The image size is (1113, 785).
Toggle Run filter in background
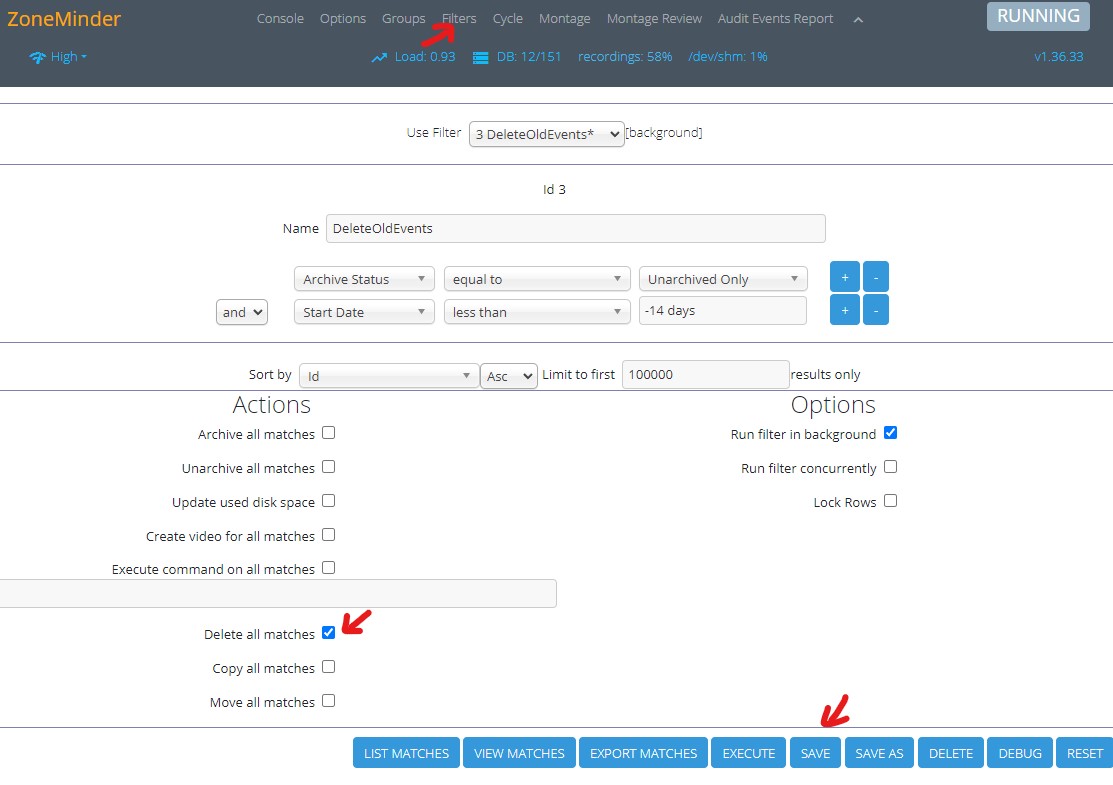click(x=890, y=433)
